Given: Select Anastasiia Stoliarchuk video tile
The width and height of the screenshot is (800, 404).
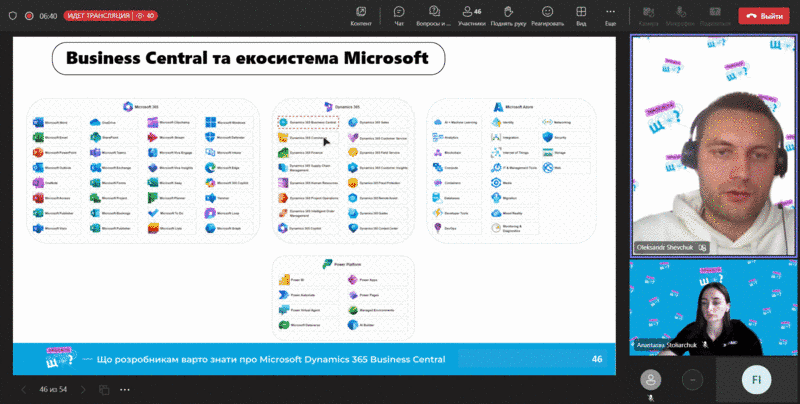Looking at the screenshot, I should pyautogui.click(x=713, y=308).
